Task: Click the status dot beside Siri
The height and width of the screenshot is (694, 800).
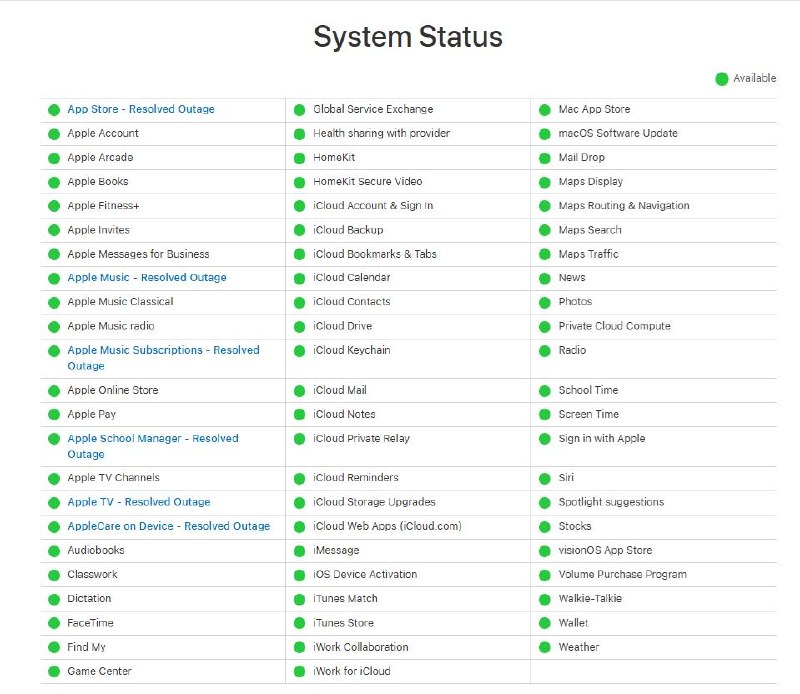Action: click(x=545, y=479)
